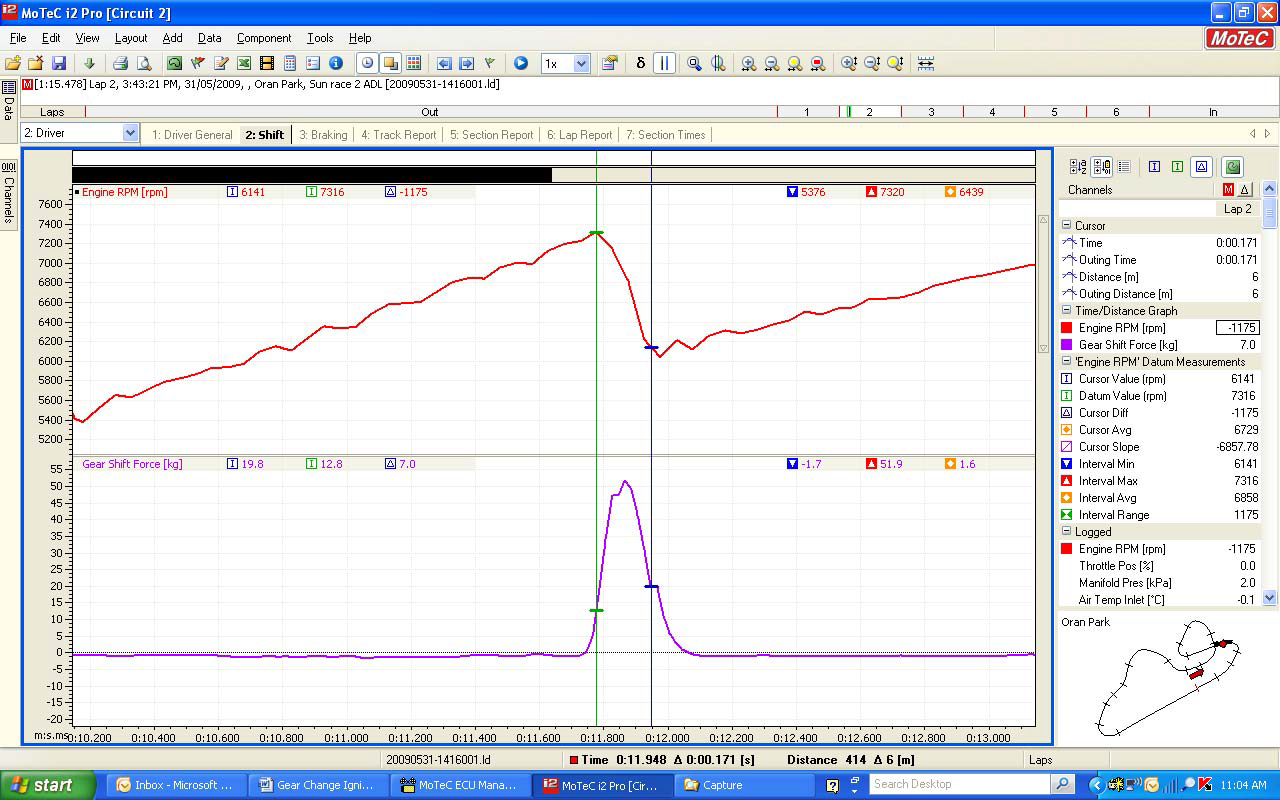Toggle the clock time mode button
Screen dimensions: 1280x800
point(367,63)
